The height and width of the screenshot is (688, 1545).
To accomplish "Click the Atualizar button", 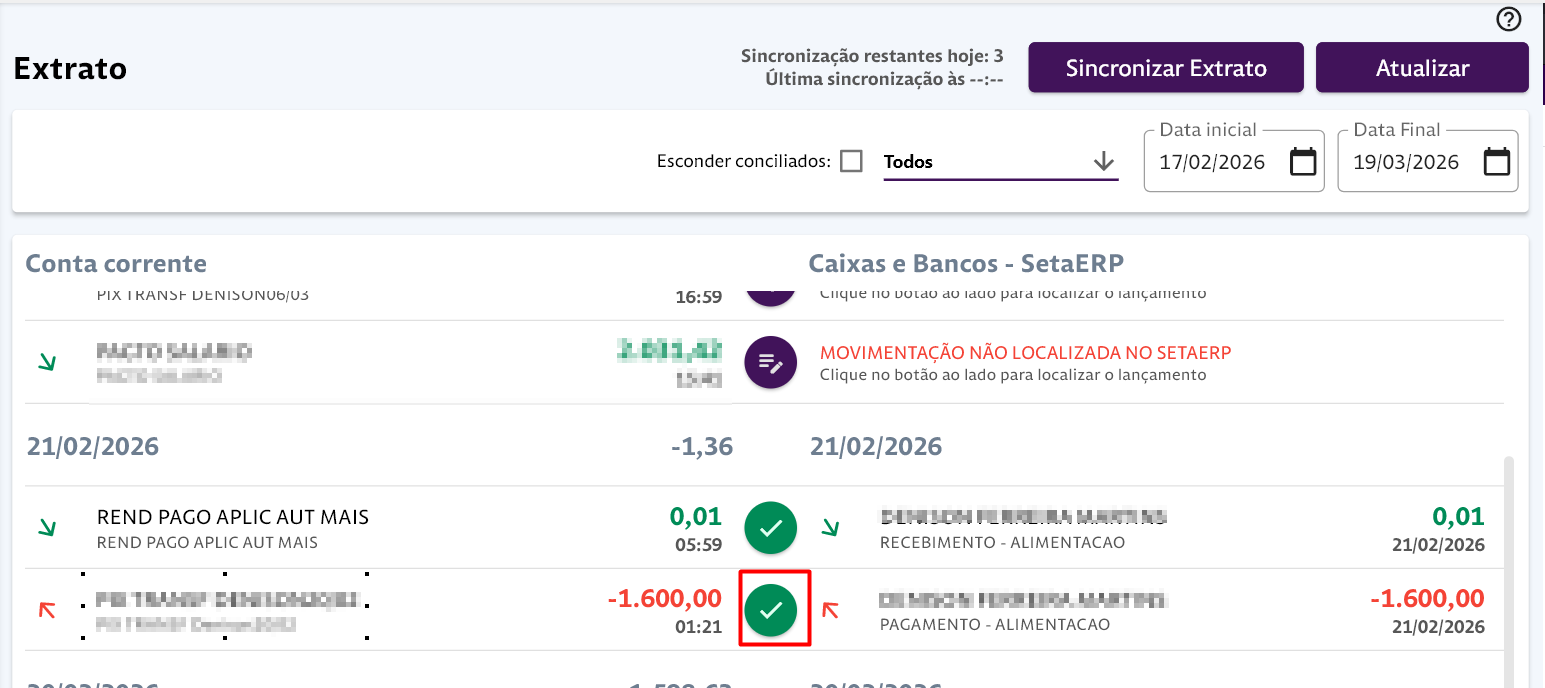I will [x=1422, y=68].
